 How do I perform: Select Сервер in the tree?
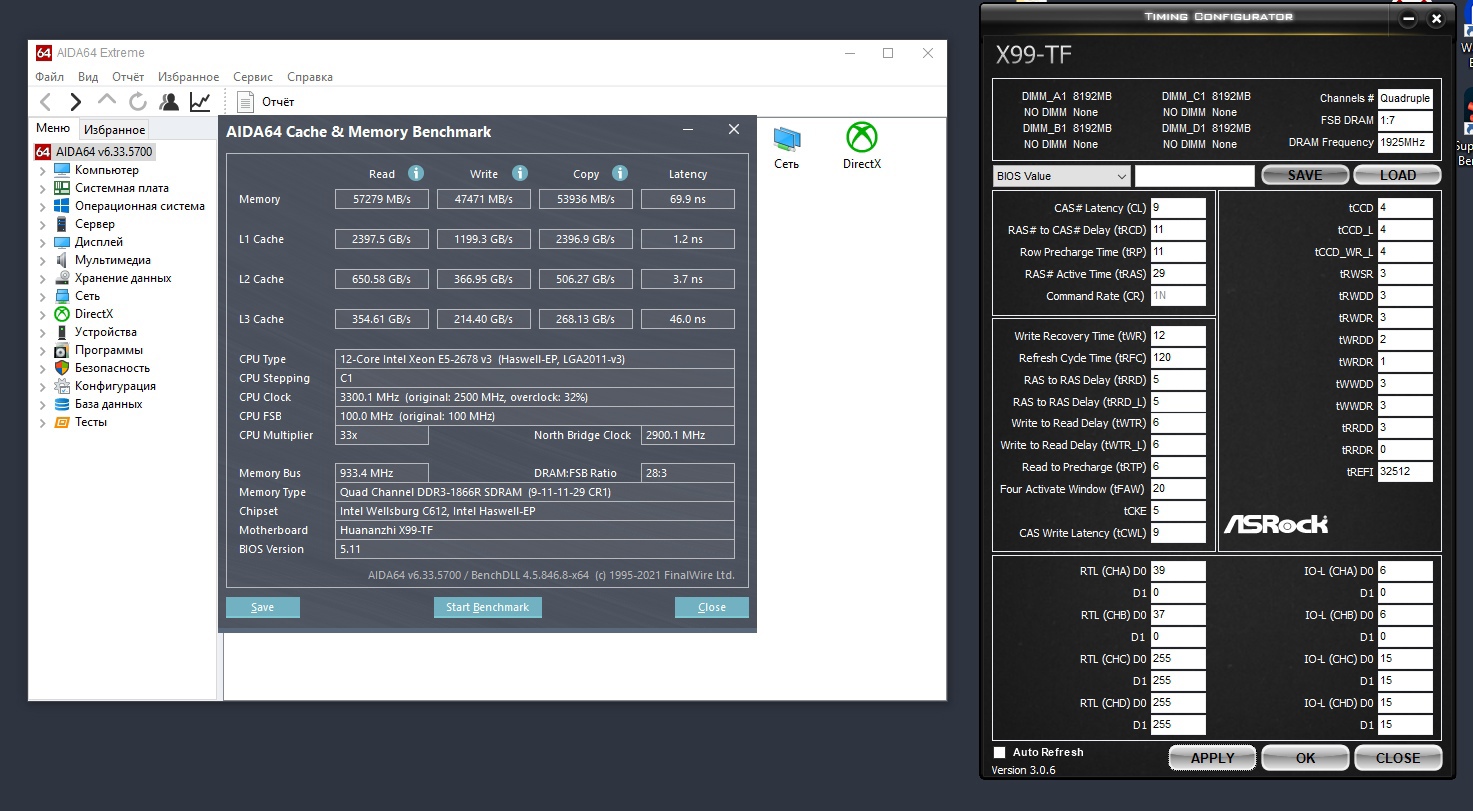click(94, 224)
